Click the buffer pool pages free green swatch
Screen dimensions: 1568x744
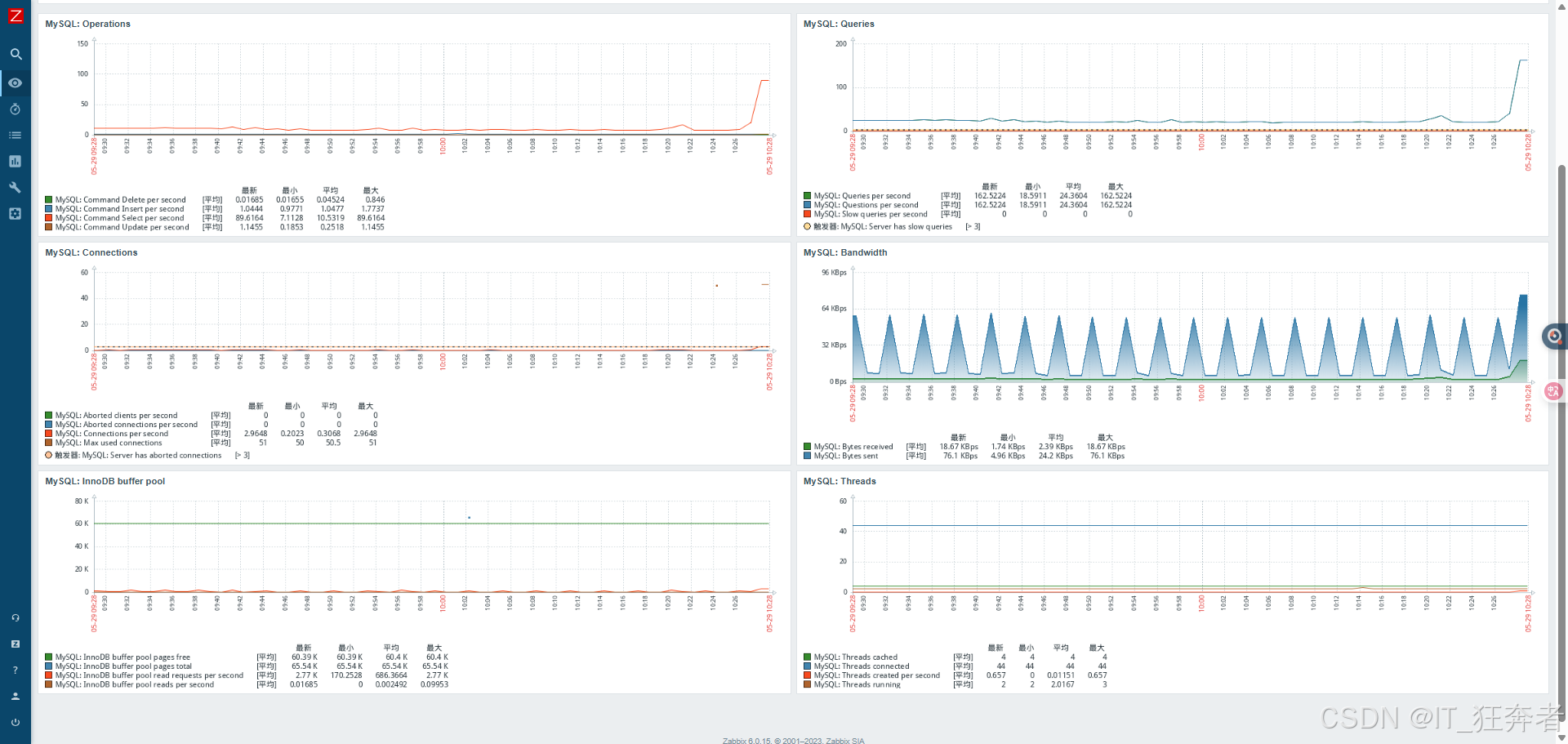click(x=49, y=657)
